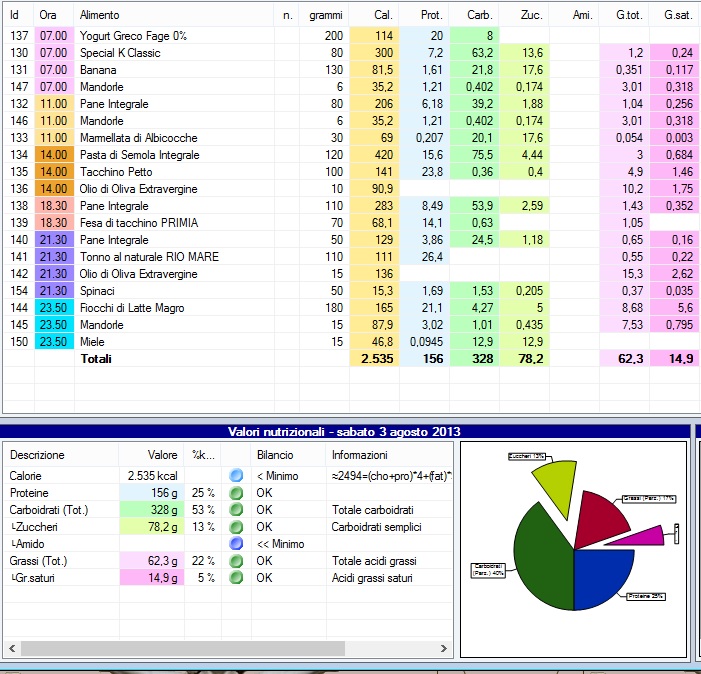Screen dimensions: 701x674
Task: Click right arrow of horizontal scrollbar
Action: (x=443, y=648)
